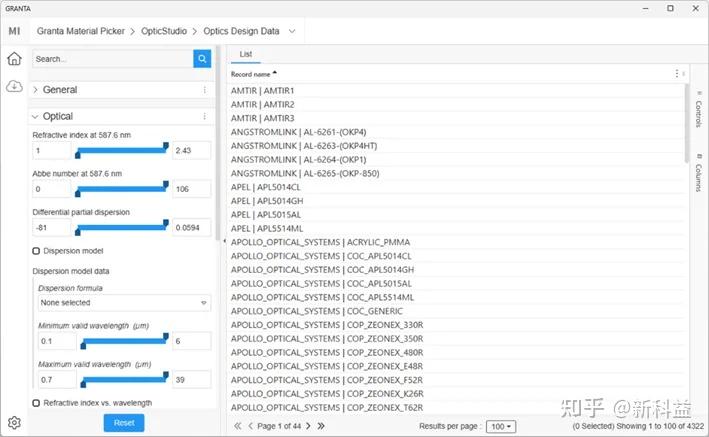The image size is (709, 437).
Task: Select record APEL | APL5014CL
Action: coord(265,187)
